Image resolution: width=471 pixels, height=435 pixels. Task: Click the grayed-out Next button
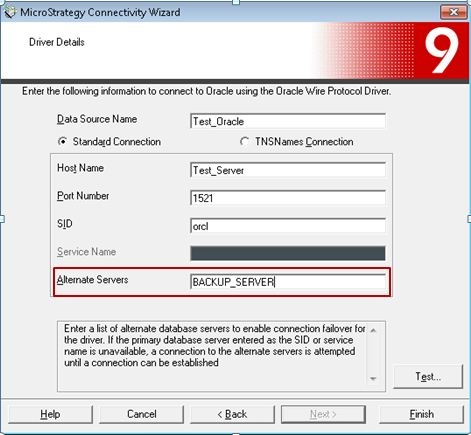[x=323, y=414]
